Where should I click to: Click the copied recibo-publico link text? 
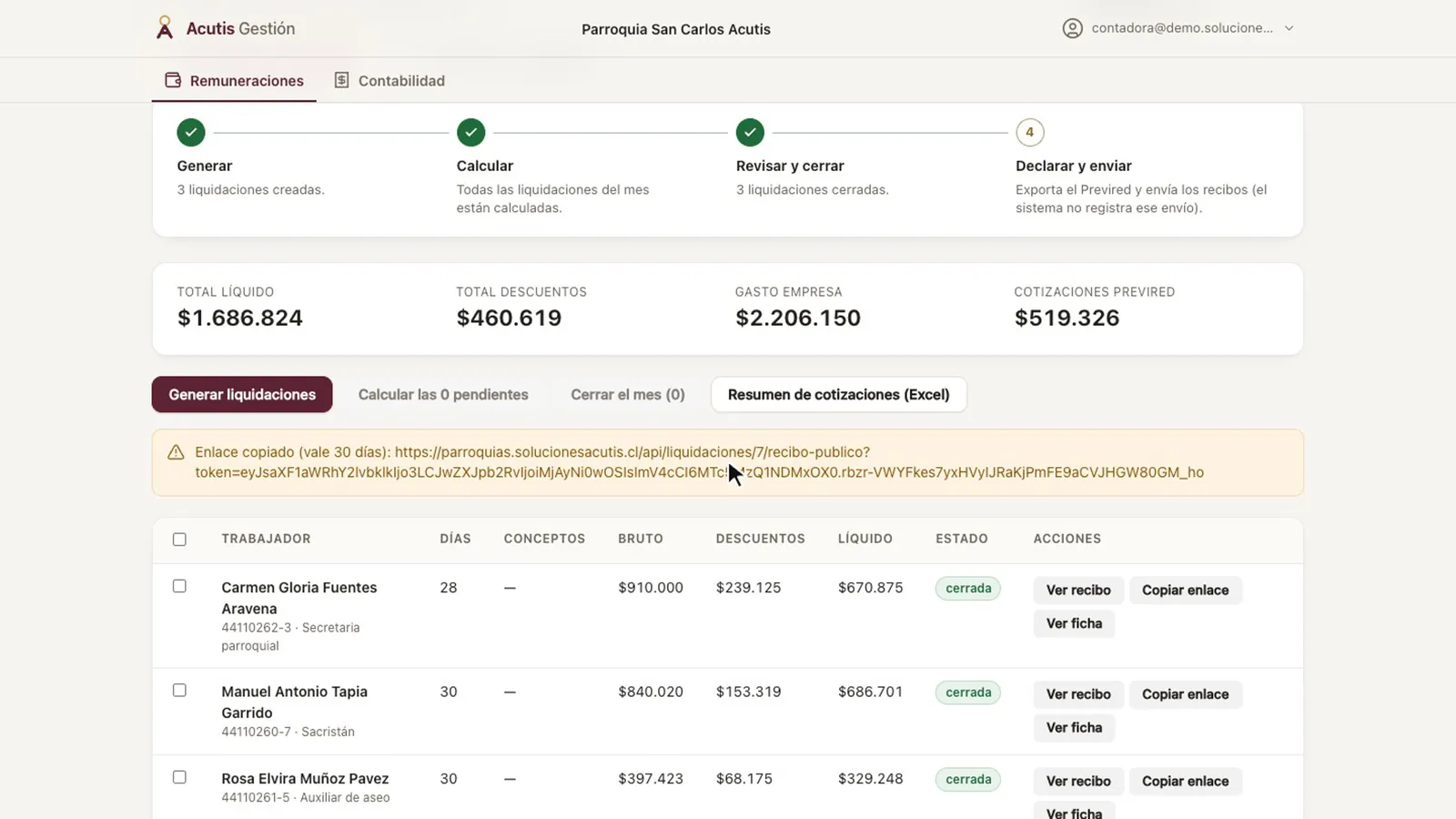tap(699, 462)
